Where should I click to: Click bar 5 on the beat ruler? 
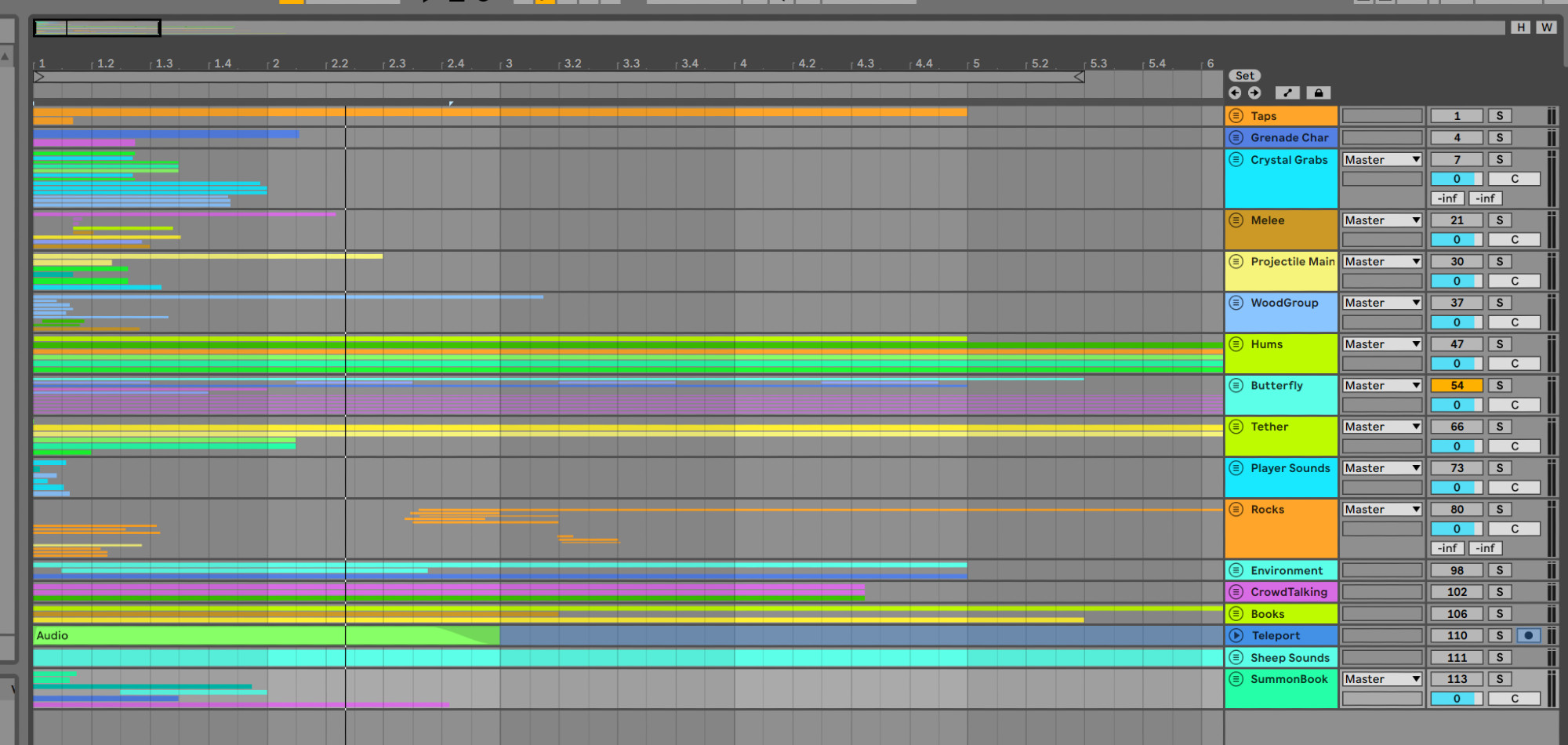pyautogui.click(x=976, y=64)
